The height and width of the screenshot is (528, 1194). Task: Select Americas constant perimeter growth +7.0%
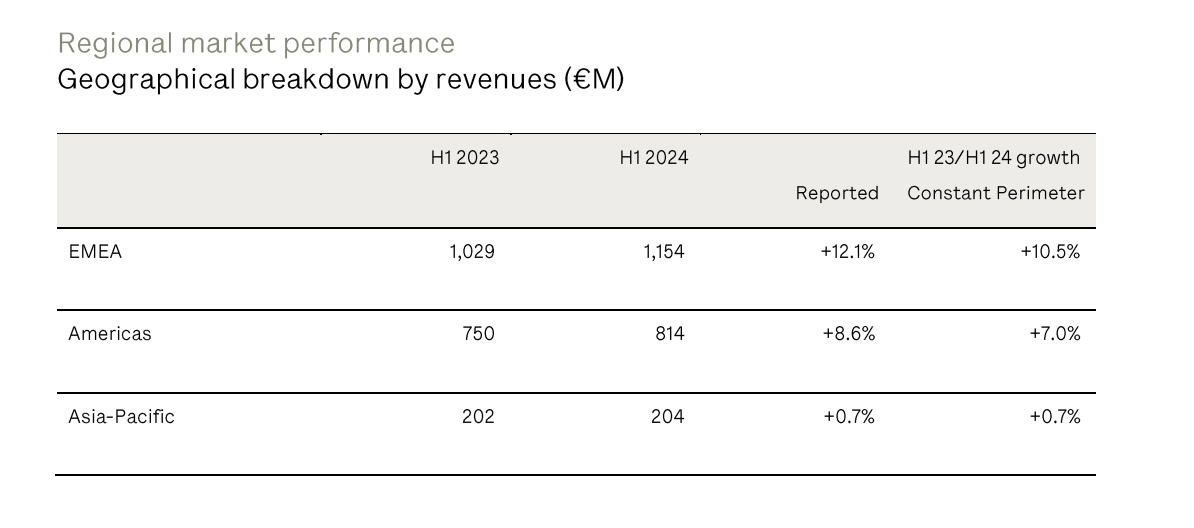coord(1054,334)
